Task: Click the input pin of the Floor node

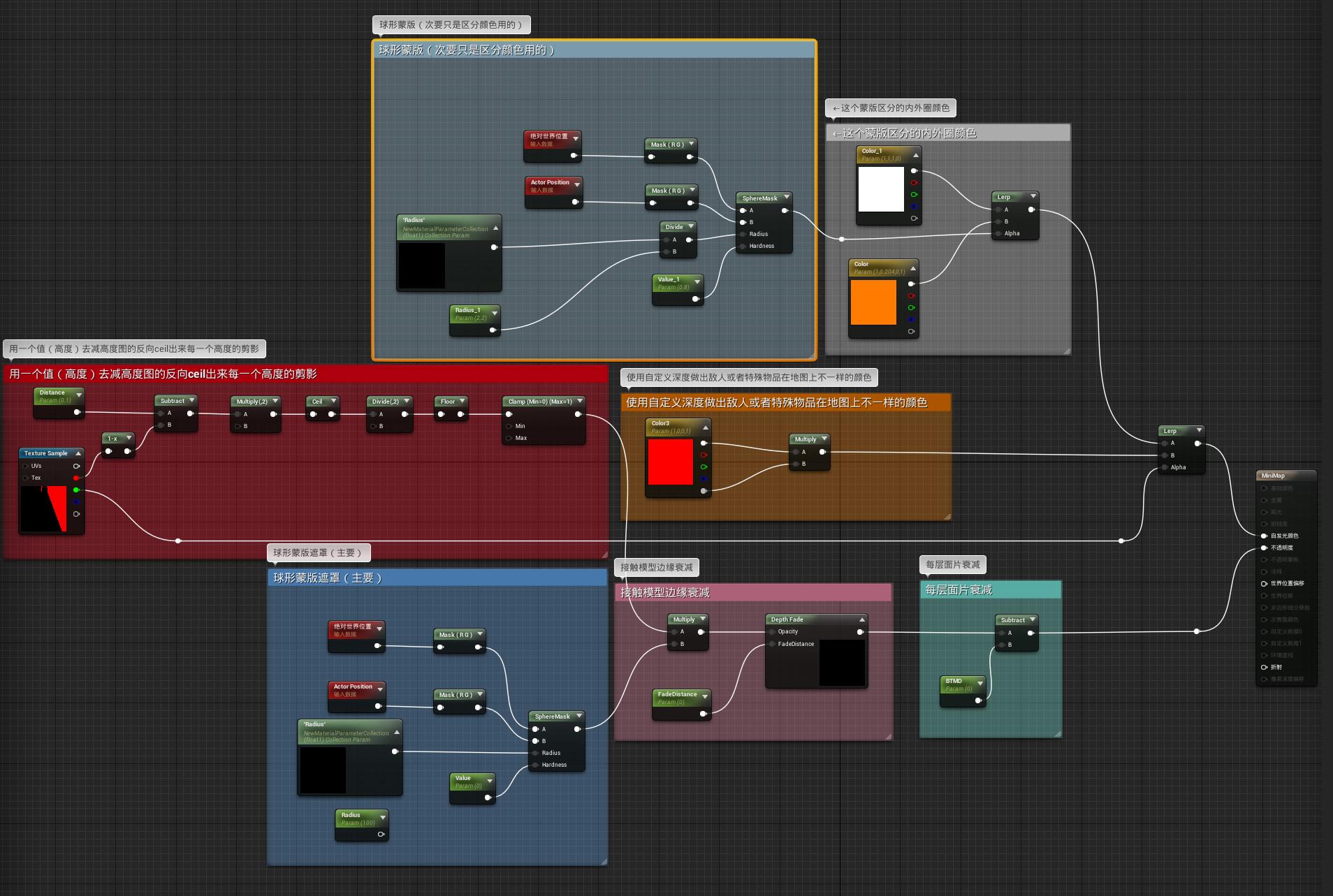Action: tap(441, 414)
